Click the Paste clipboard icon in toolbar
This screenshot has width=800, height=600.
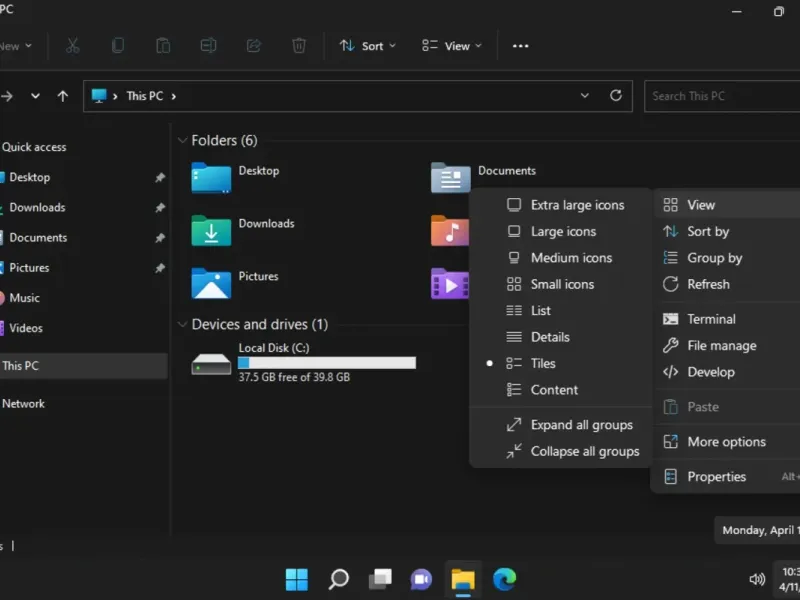tap(163, 46)
